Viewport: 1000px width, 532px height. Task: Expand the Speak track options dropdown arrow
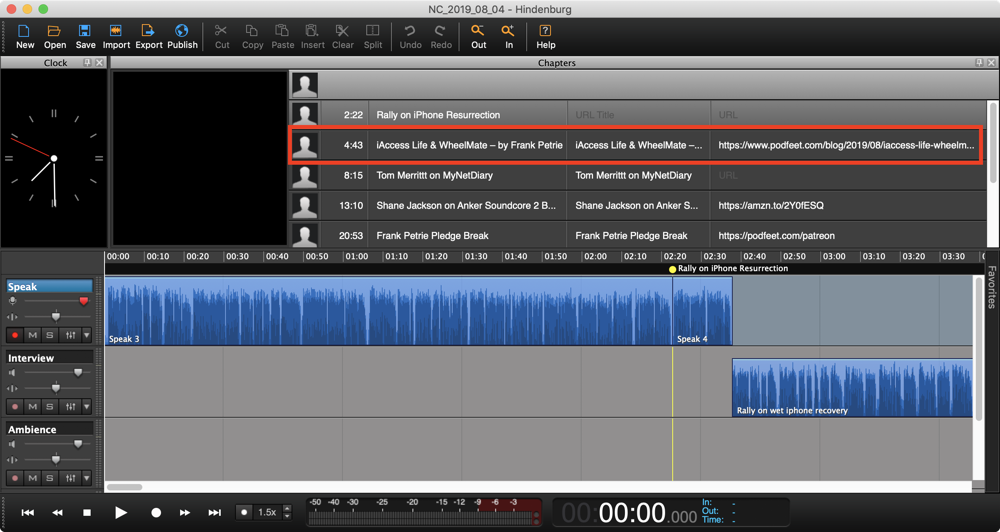point(87,335)
